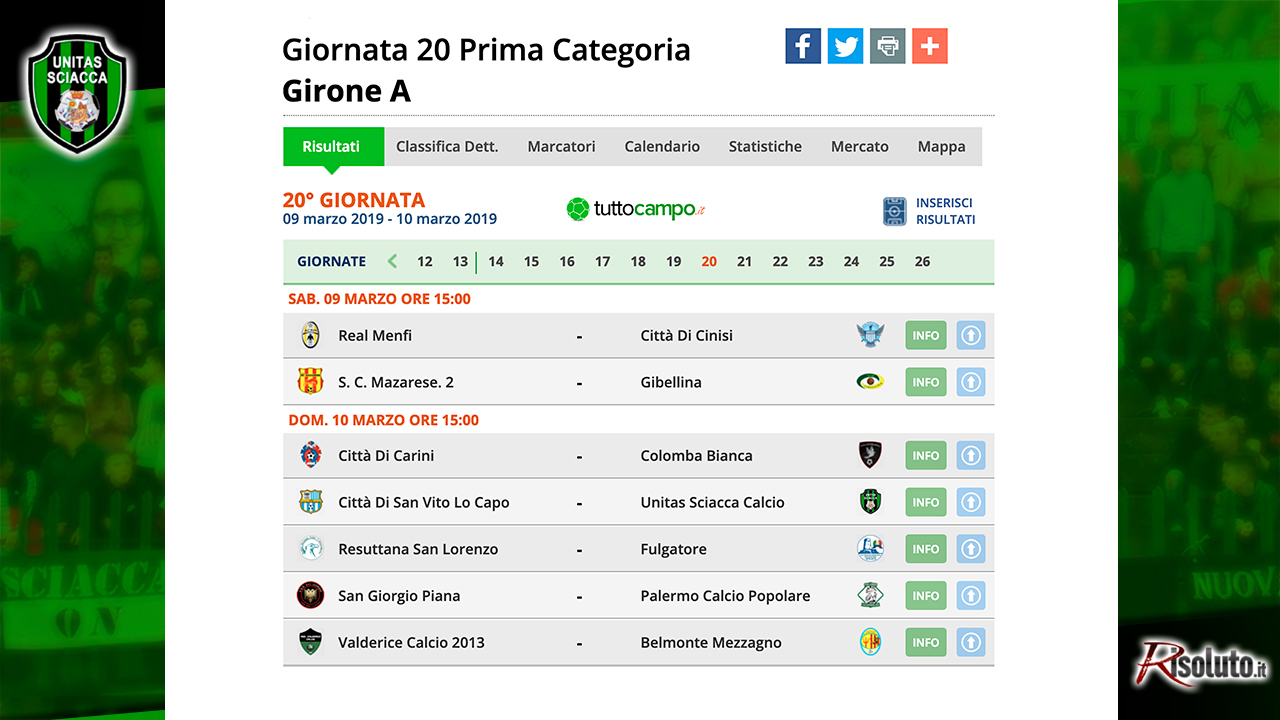Click INFO button for Resuttana San Lorenzo match

point(926,549)
